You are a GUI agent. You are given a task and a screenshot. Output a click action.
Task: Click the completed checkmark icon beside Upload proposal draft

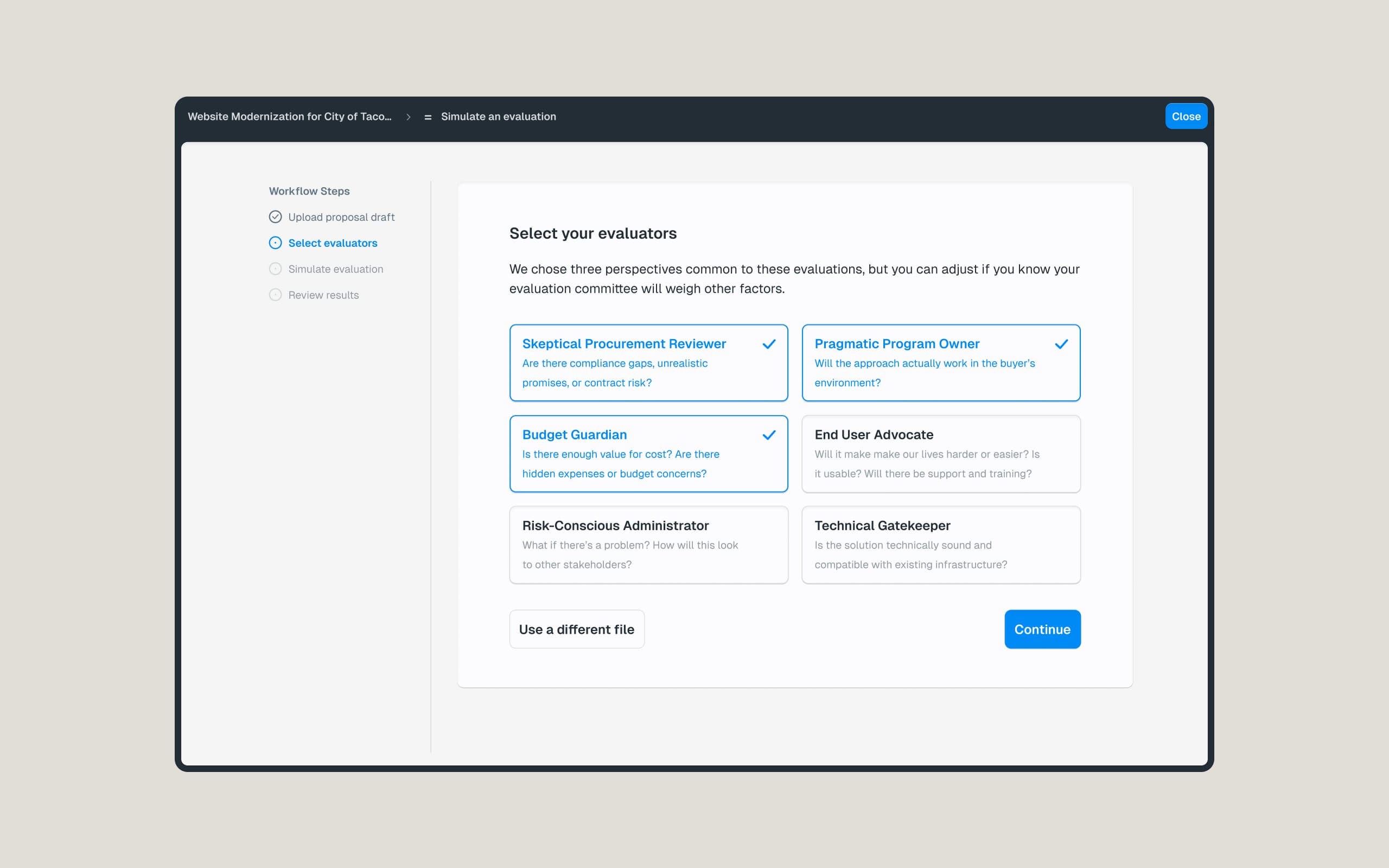275,217
